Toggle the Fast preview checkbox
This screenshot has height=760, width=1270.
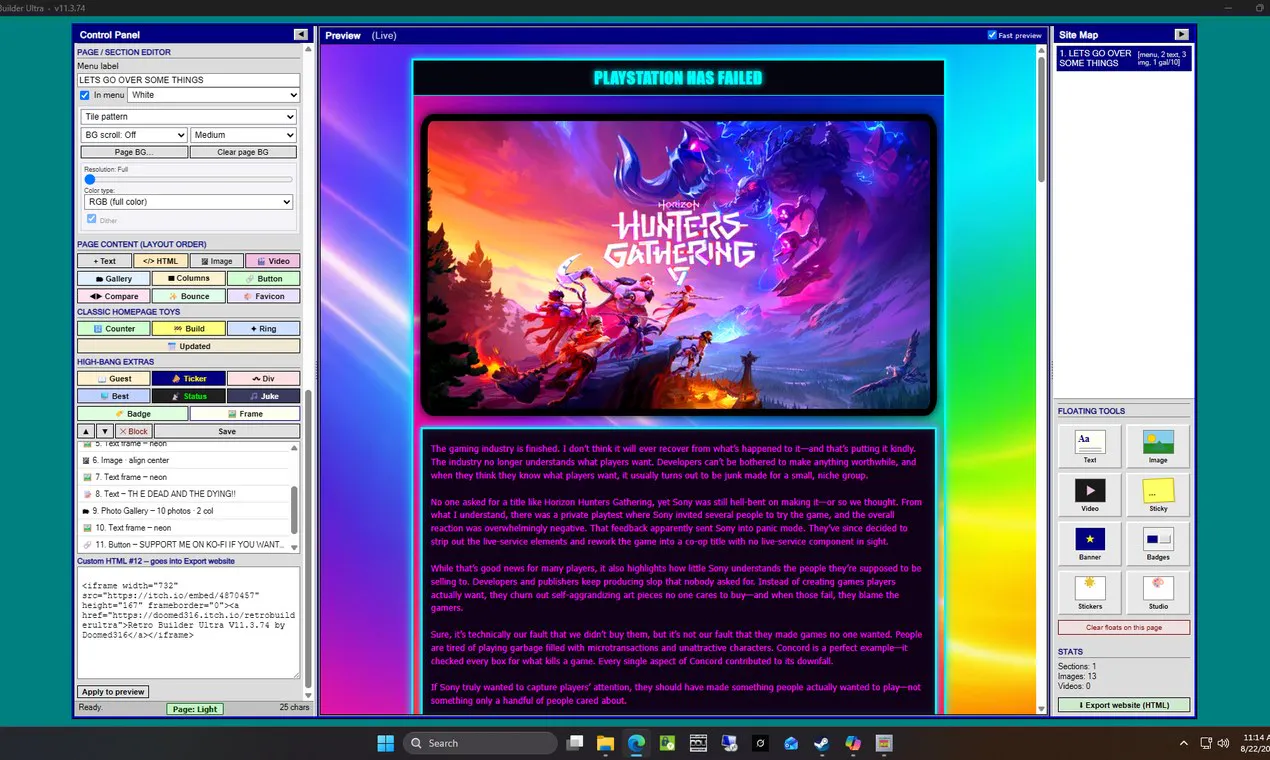(x=992, y=35)
